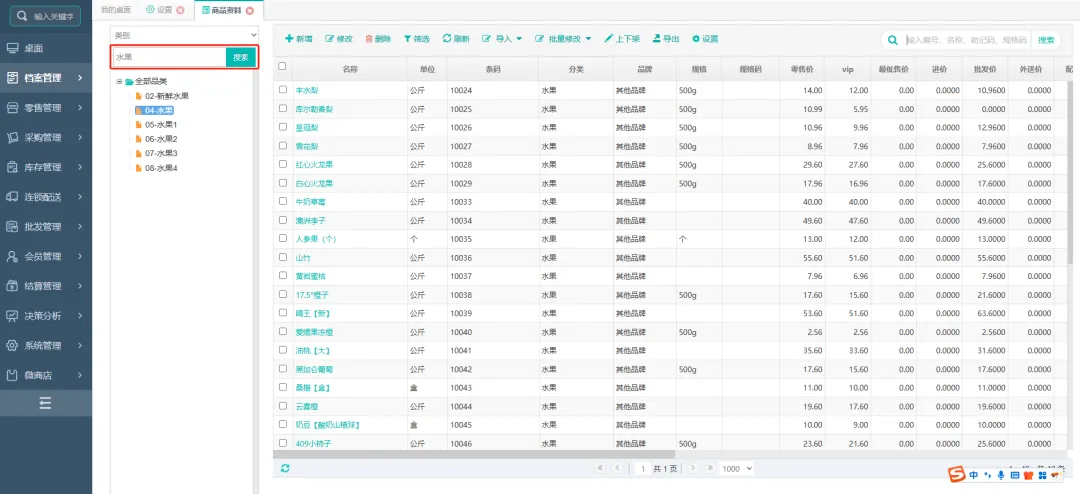Open the 导入 import dropdown
Viewport: 1080px width, 494px height.
click(503, 39)
